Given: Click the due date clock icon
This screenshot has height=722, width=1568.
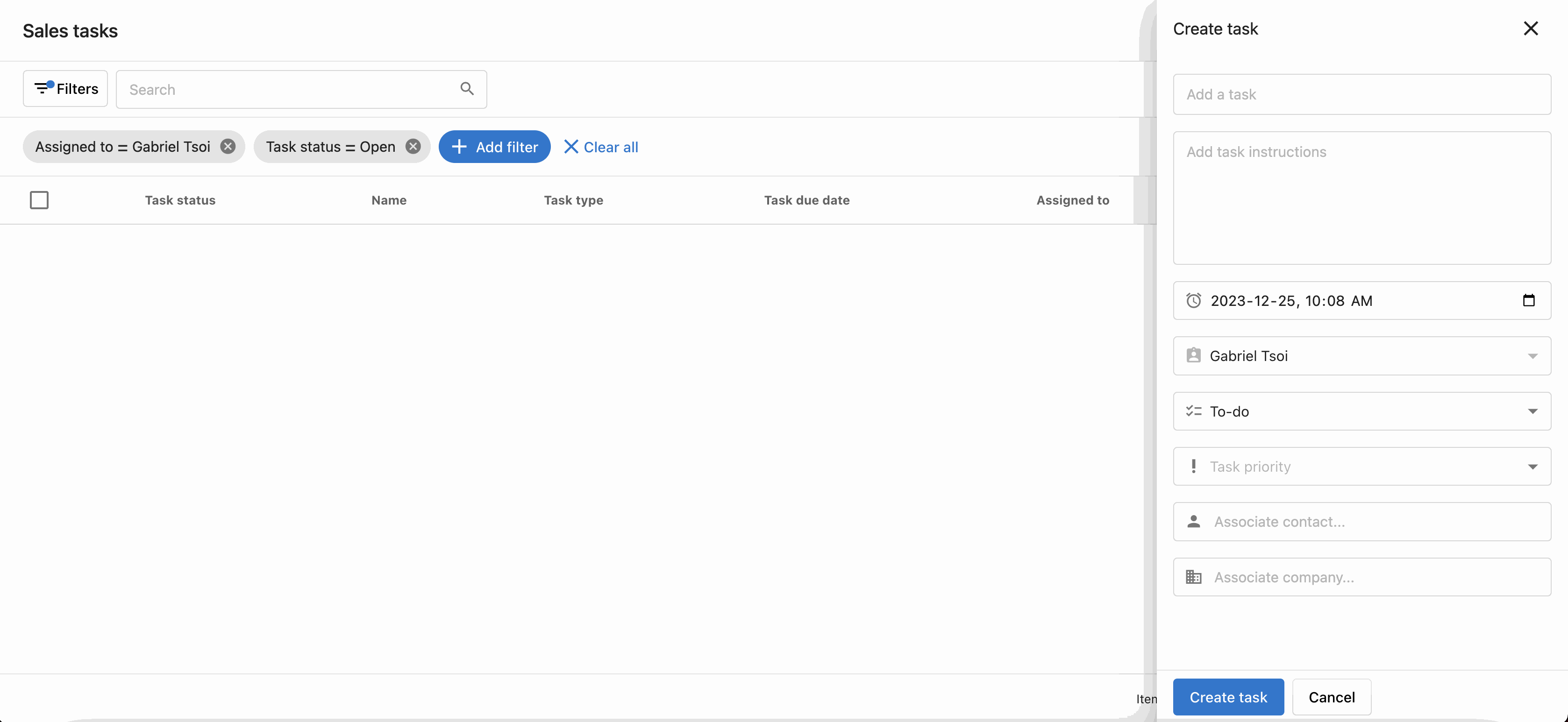Looking at the screenshot, I should [1194, 300].
